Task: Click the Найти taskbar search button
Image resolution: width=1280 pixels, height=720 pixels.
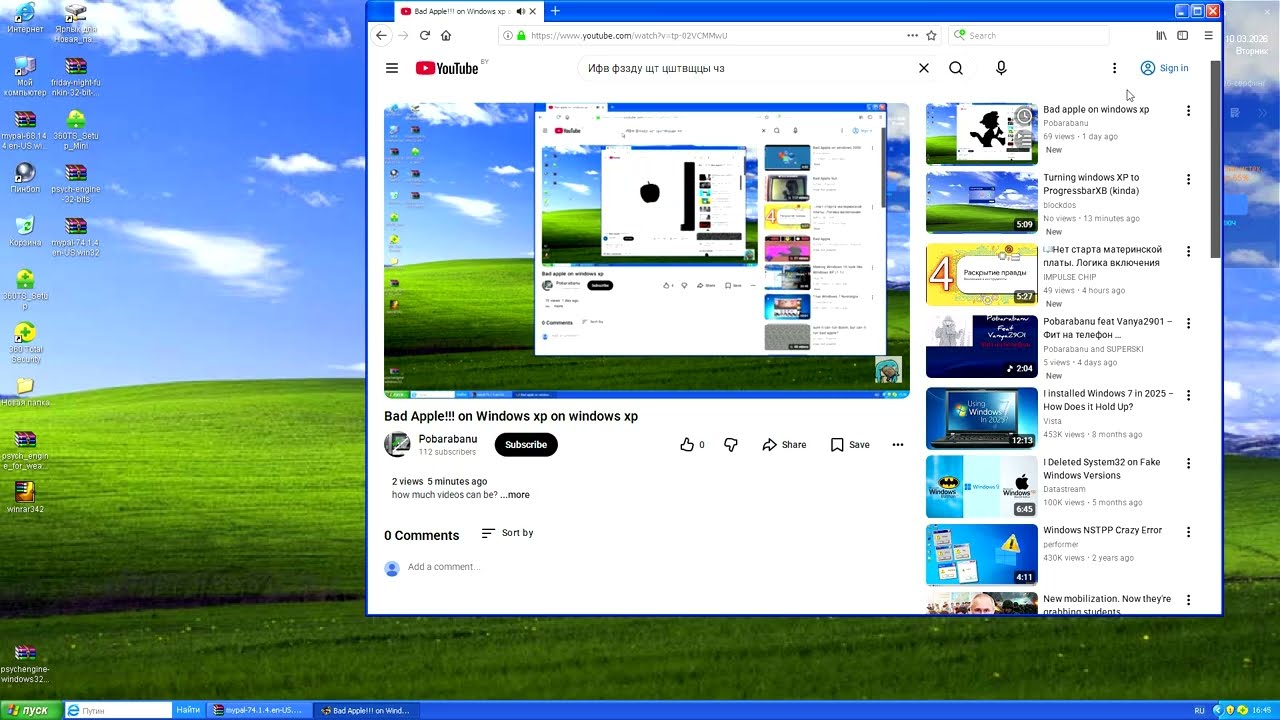Action: tap(188, 710)
